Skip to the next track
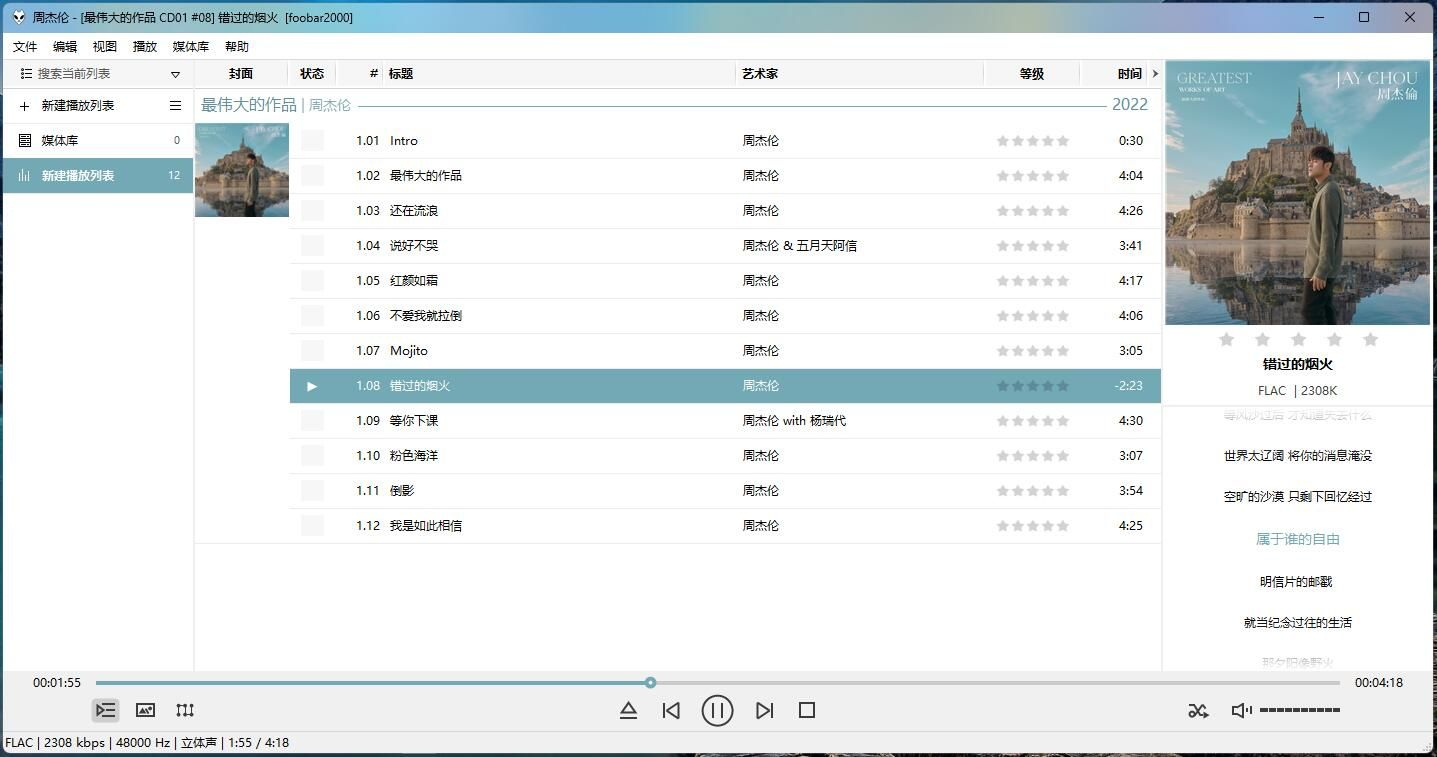This screenshot has width=1437, height=757. coord(764,710)
